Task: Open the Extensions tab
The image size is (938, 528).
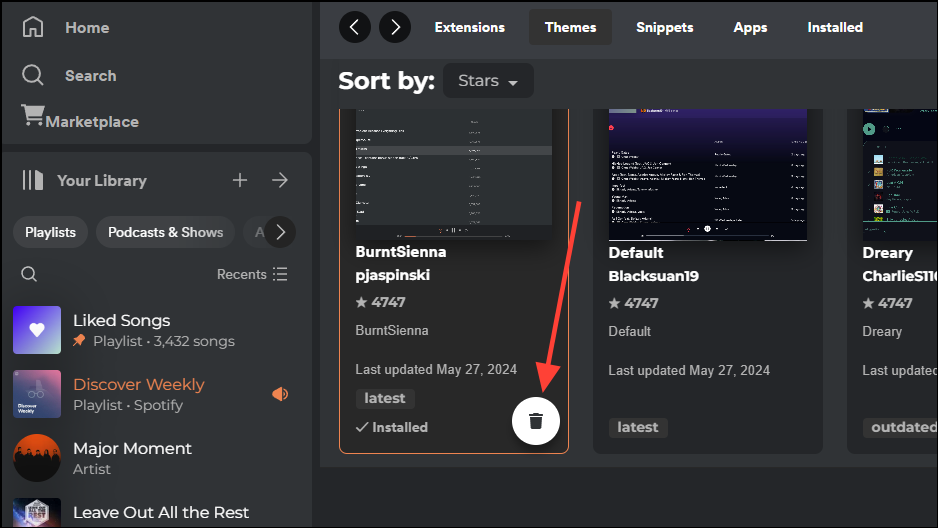Action: point(470,28)
